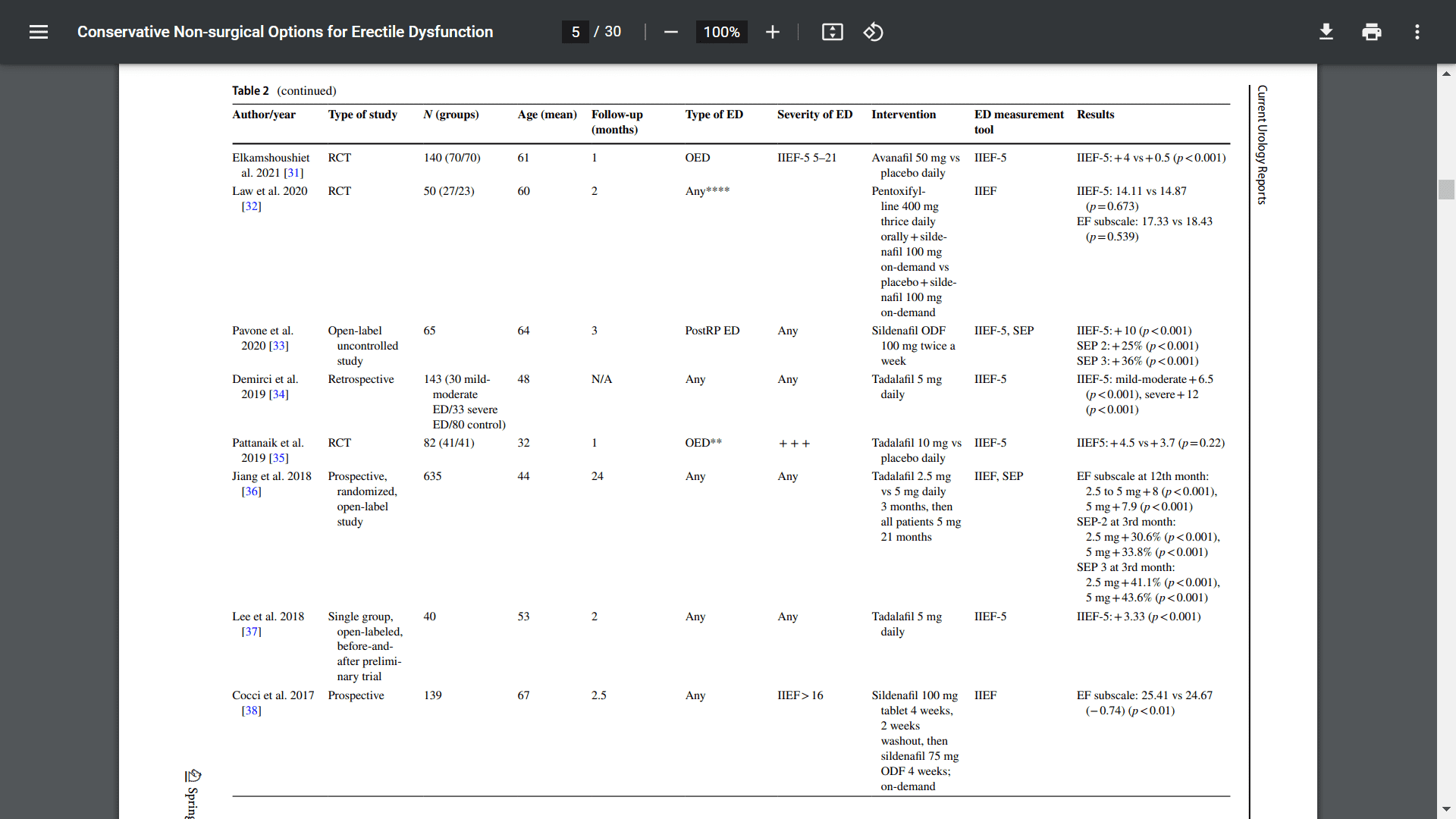Open citation link [38] for Cocci et al.
This screenshot has width=1456, height=819.
(251, 711)
